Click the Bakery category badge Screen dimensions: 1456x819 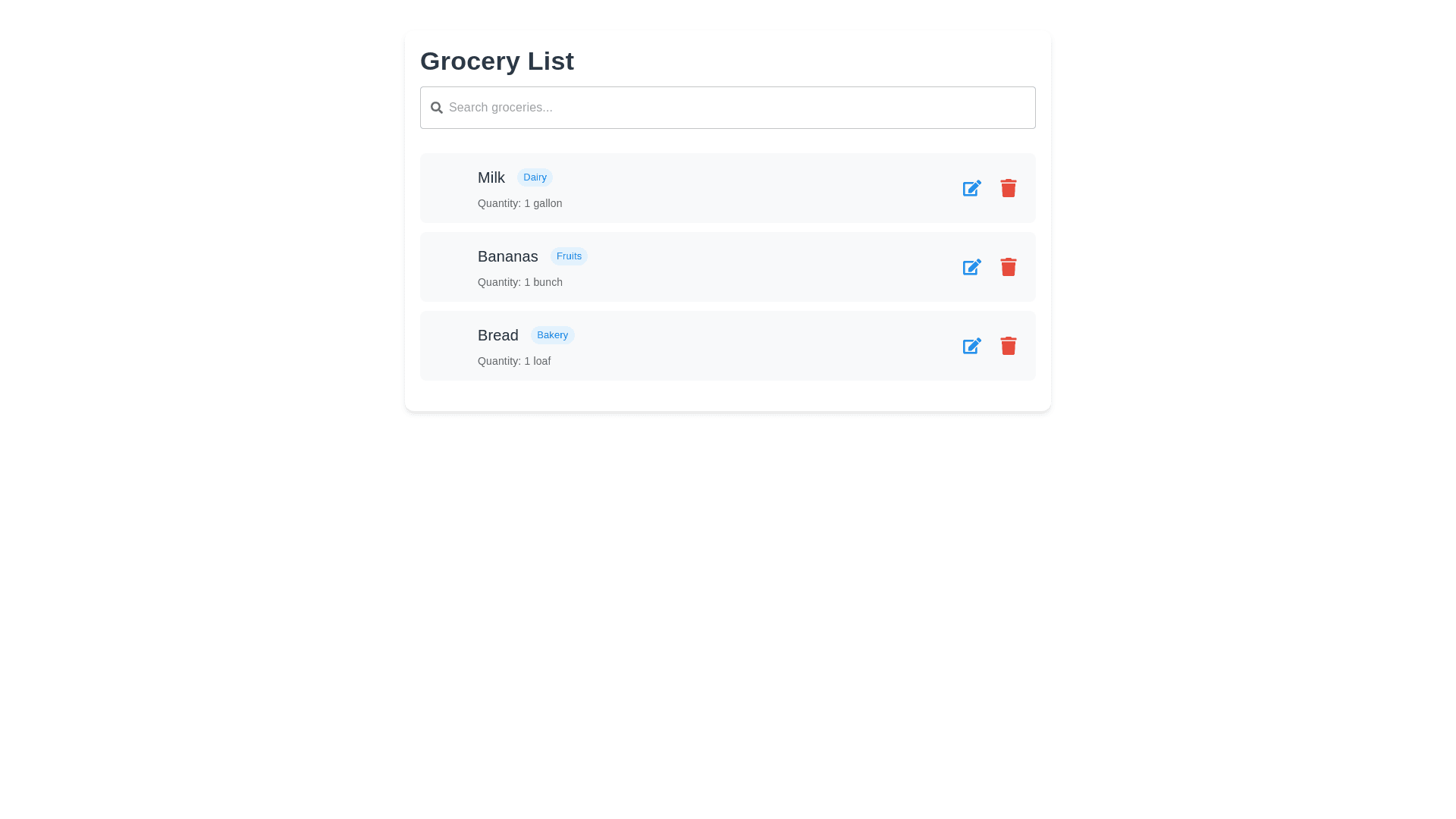pos(552,335)
